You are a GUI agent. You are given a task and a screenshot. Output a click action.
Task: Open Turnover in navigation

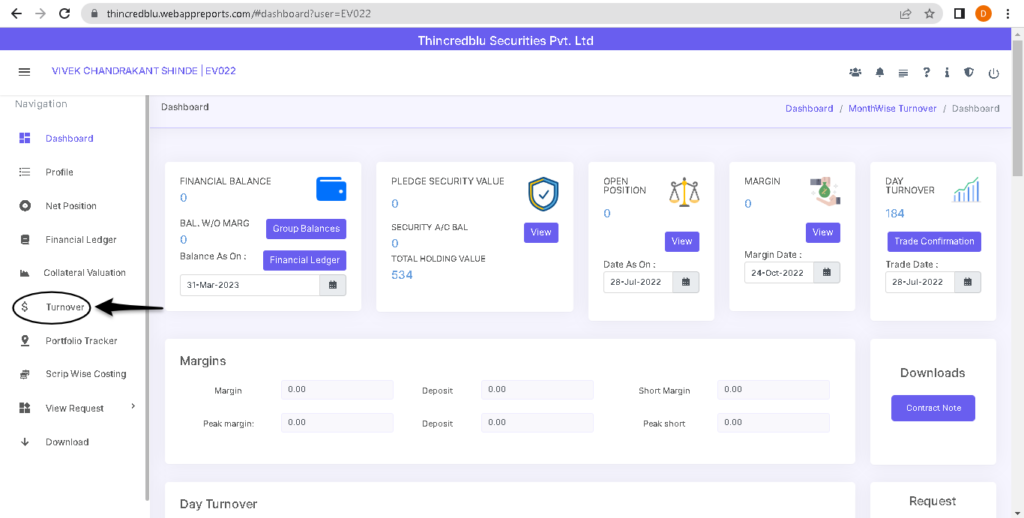pyautogui.click(x=65, y=307)
